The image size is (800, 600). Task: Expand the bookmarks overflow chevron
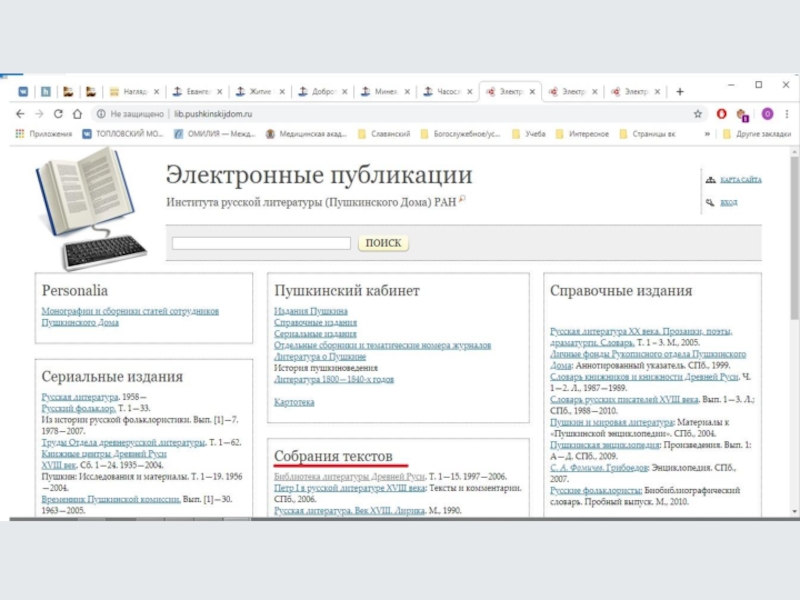(x=707, y=134)
